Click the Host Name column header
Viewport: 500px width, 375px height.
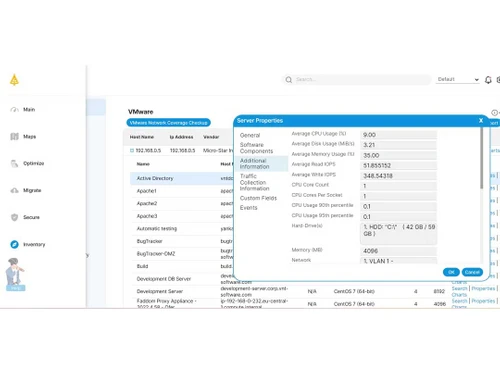point(142,137)
